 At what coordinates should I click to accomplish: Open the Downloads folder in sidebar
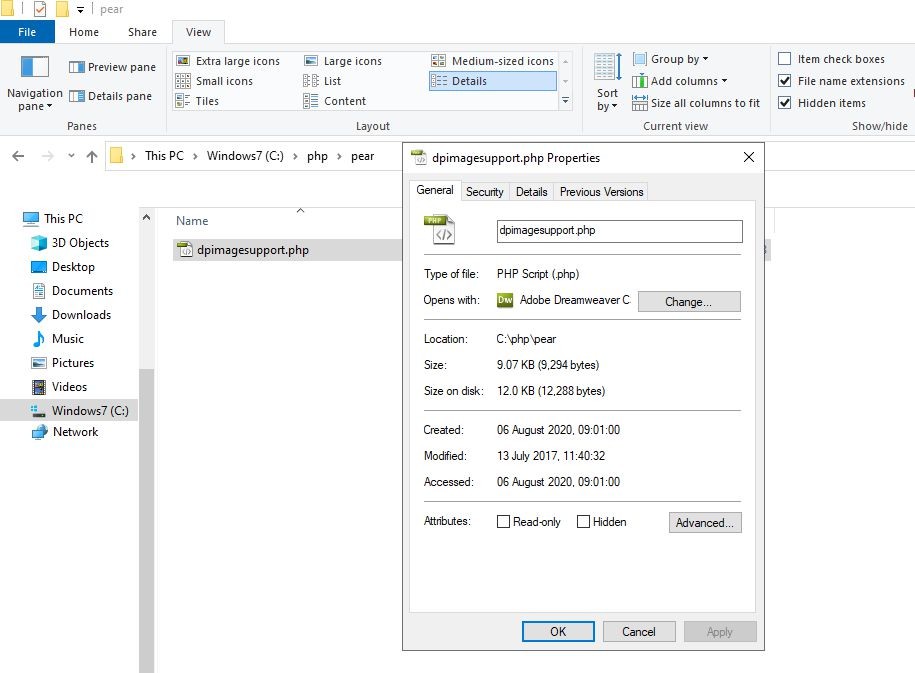pos(80,315)
